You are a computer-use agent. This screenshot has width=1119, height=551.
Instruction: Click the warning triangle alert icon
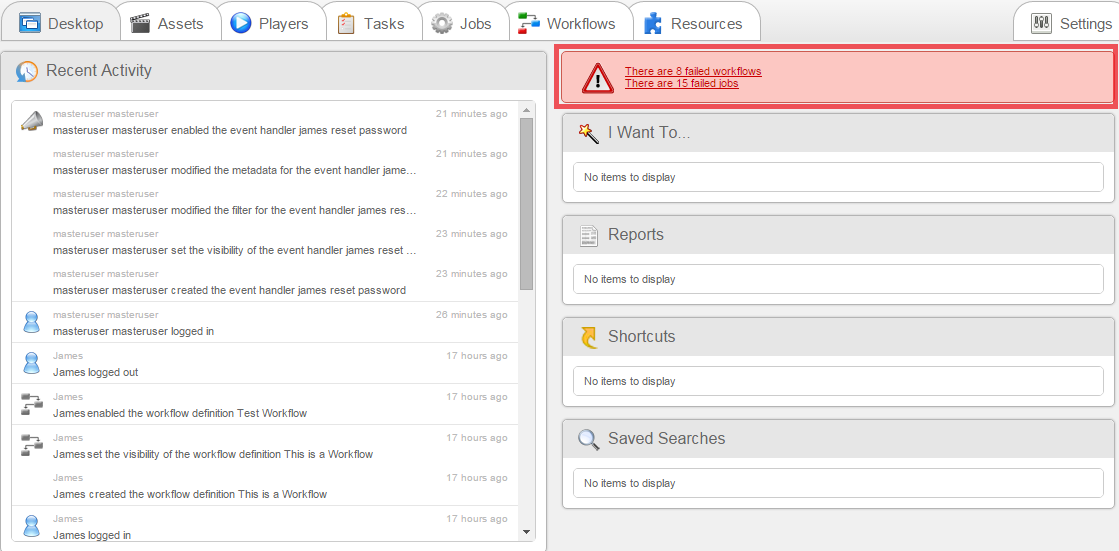[598, 78]
